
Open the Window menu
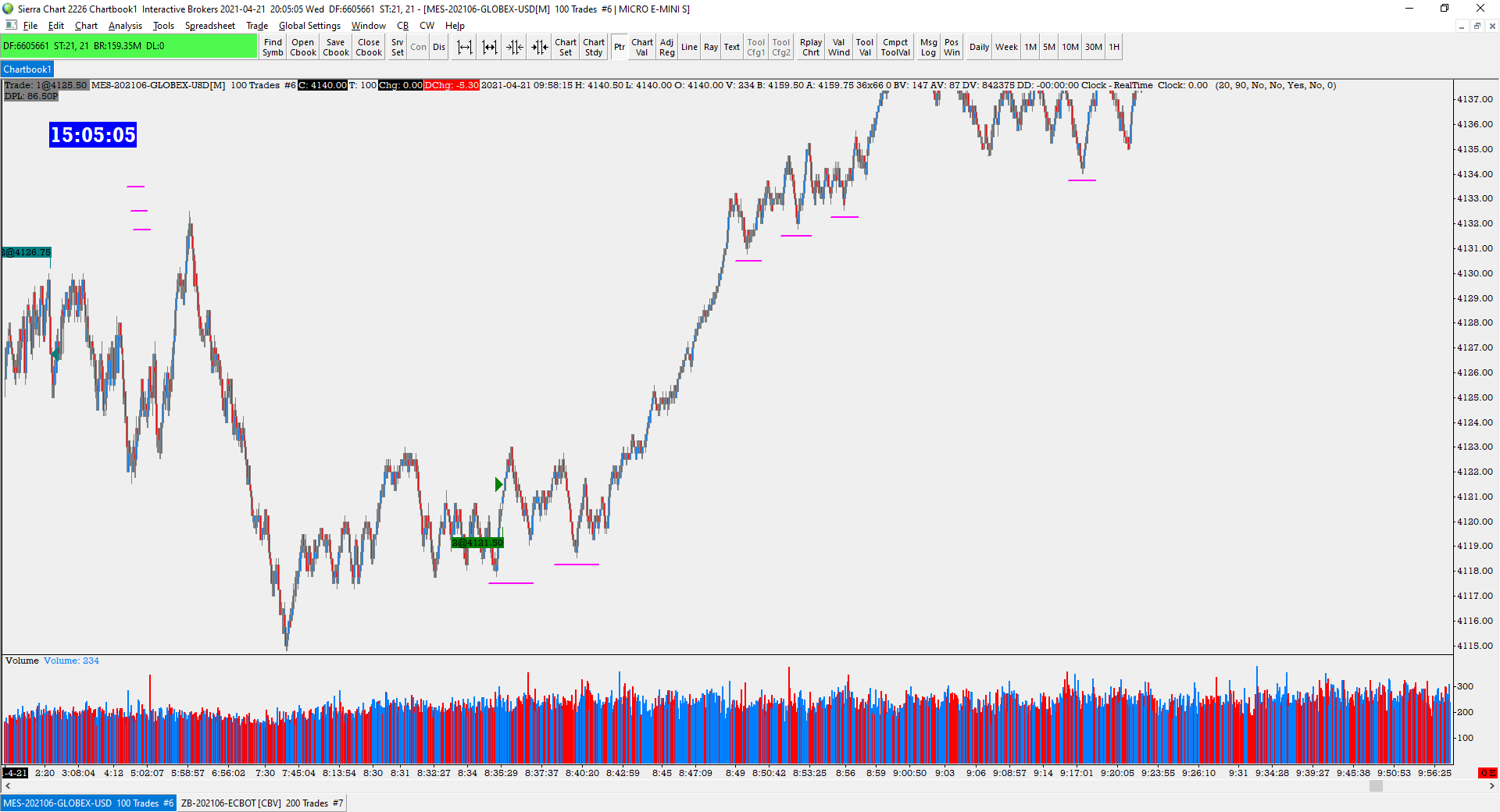368,26
